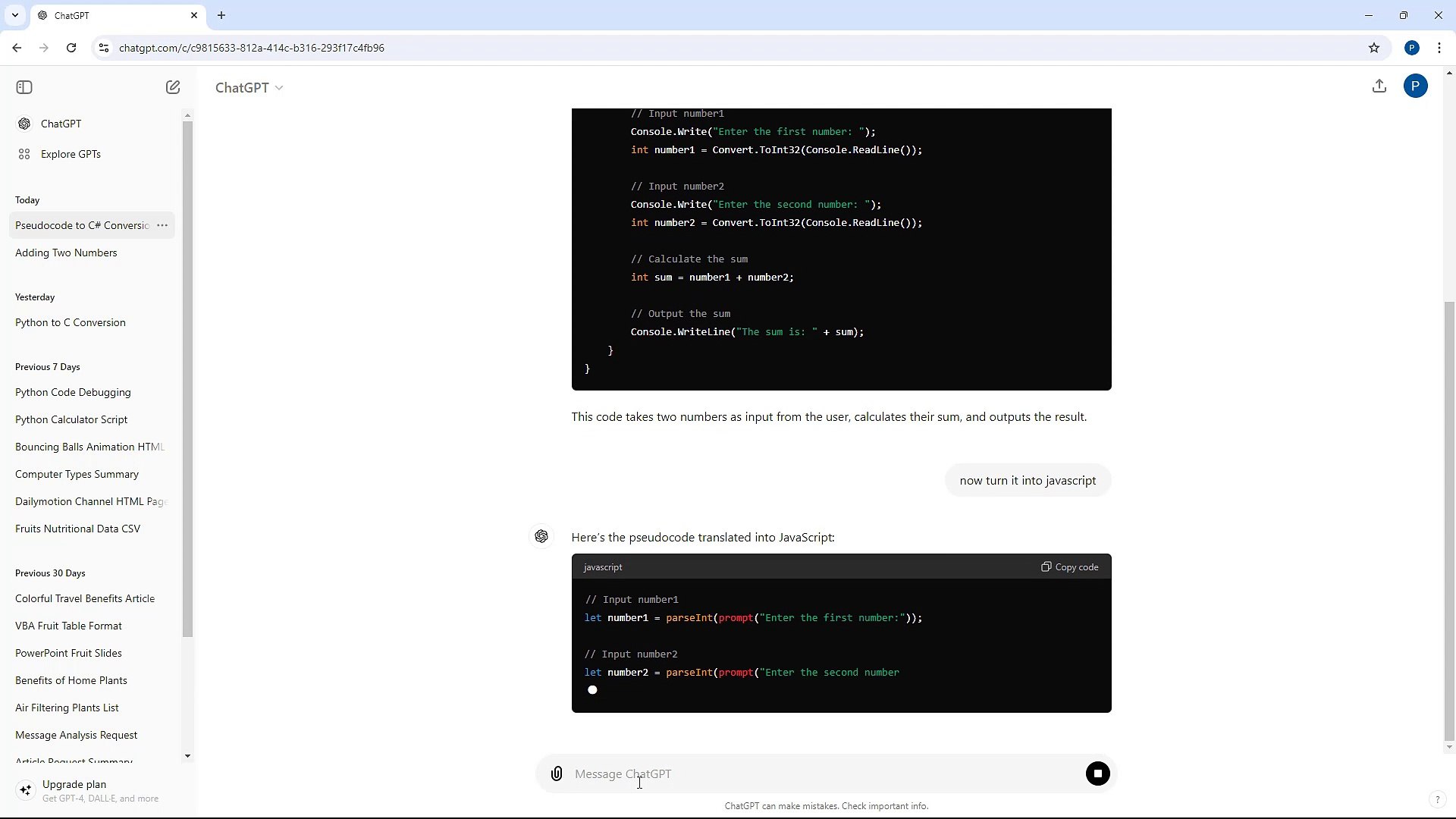Open the Python to C Conversion chat
The image size is (1456, 819).
(x=71, y=322)
